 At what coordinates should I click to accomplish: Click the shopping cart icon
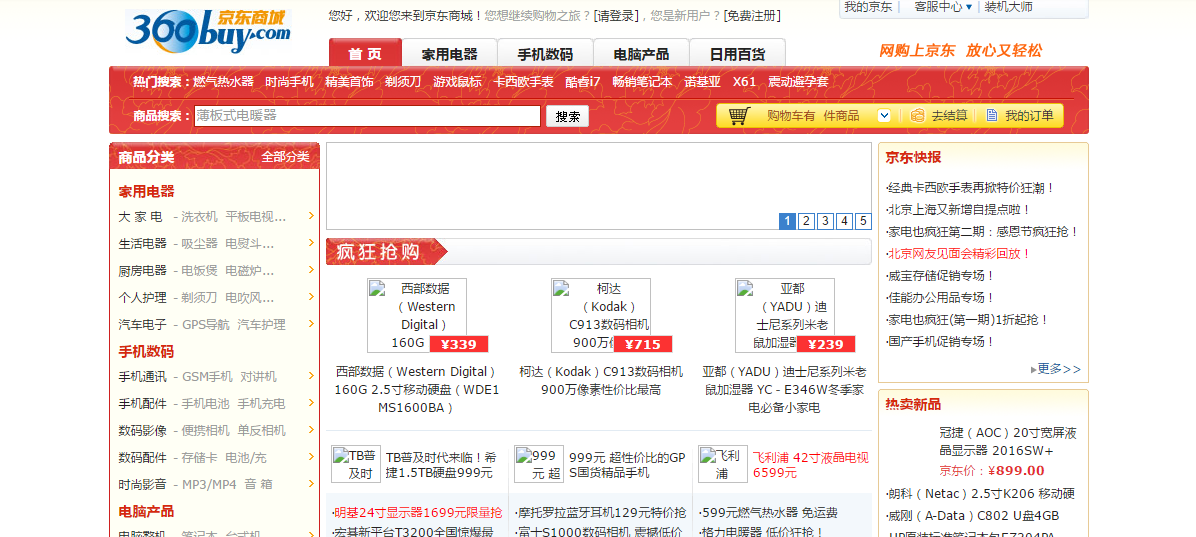pyautogui.click(x=738, y=116)
